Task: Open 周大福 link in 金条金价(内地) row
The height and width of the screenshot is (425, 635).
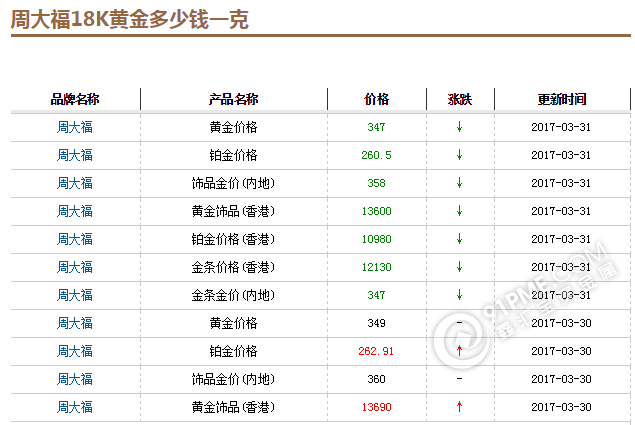Action: [x=75, y=295]
